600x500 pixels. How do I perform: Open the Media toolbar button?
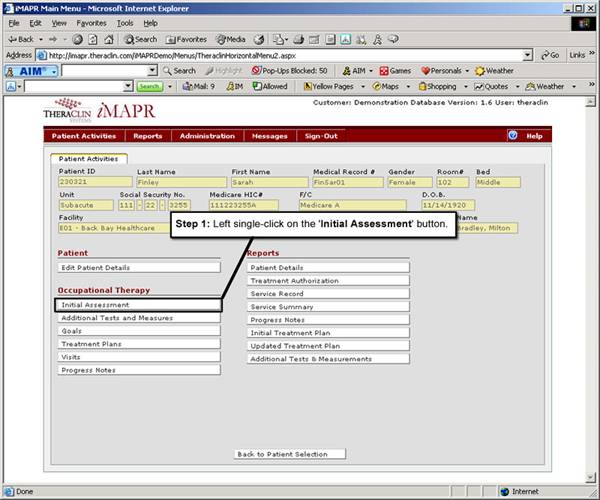coord(232,39)
